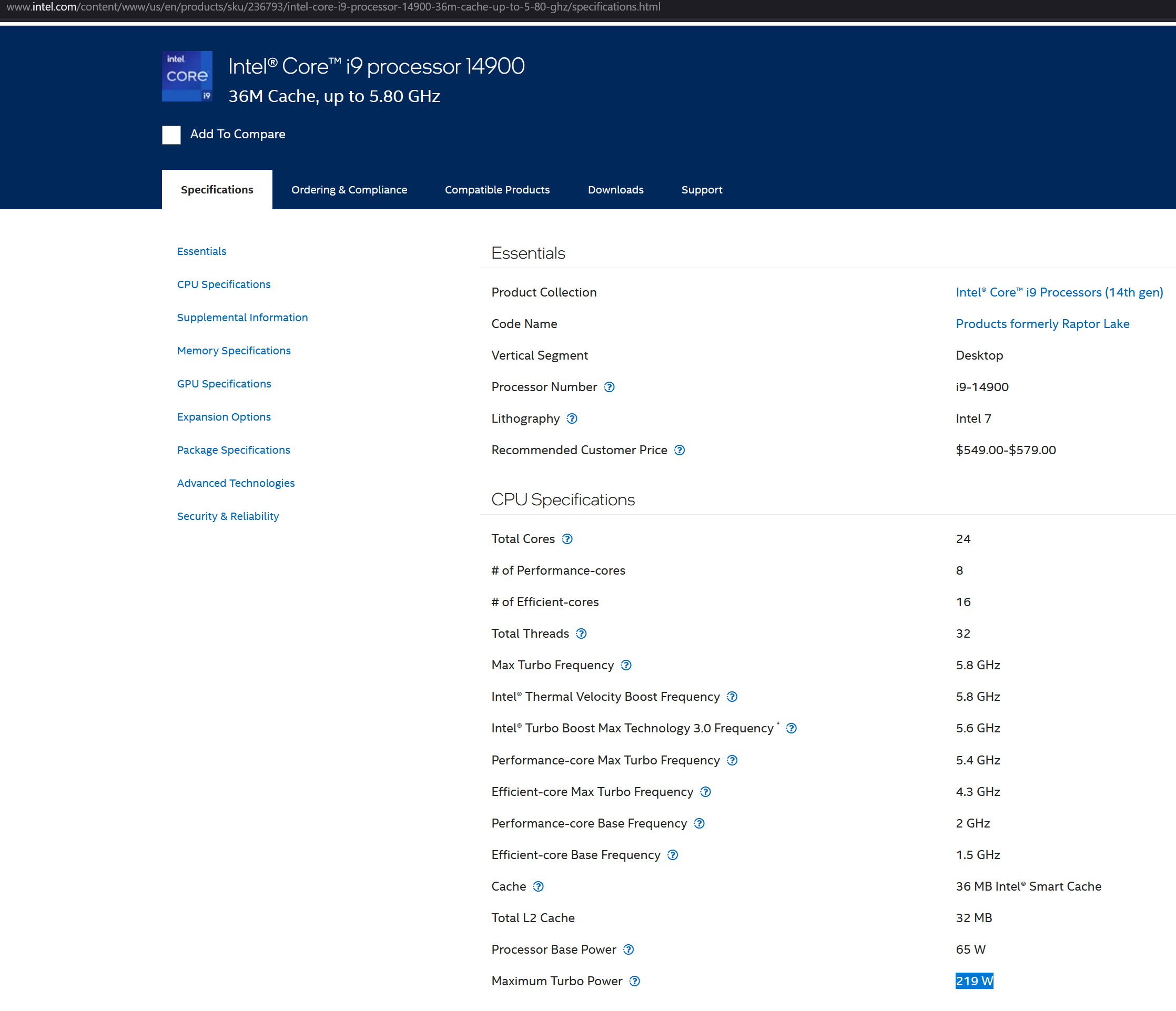This screenshot has height=1011, width=1176.
Task: Click help icon beside Total Cores
Action: pyautogui.click(x=567, y=539)
